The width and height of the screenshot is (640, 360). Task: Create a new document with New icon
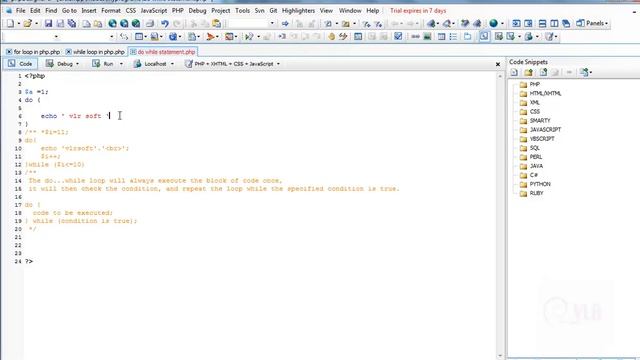click(x=10, y=24)
